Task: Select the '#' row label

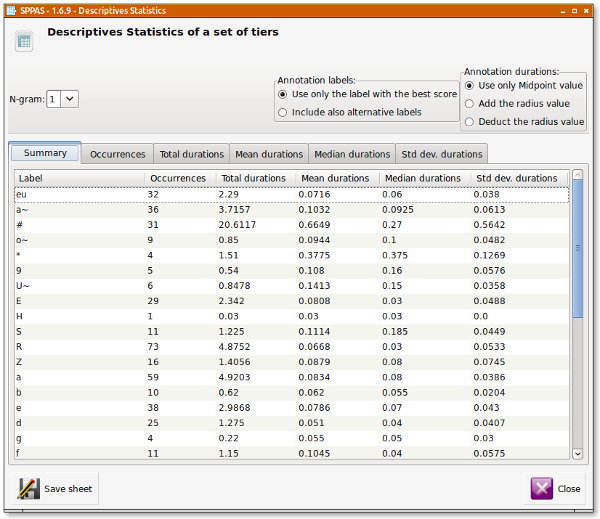Action: (20, 225)
